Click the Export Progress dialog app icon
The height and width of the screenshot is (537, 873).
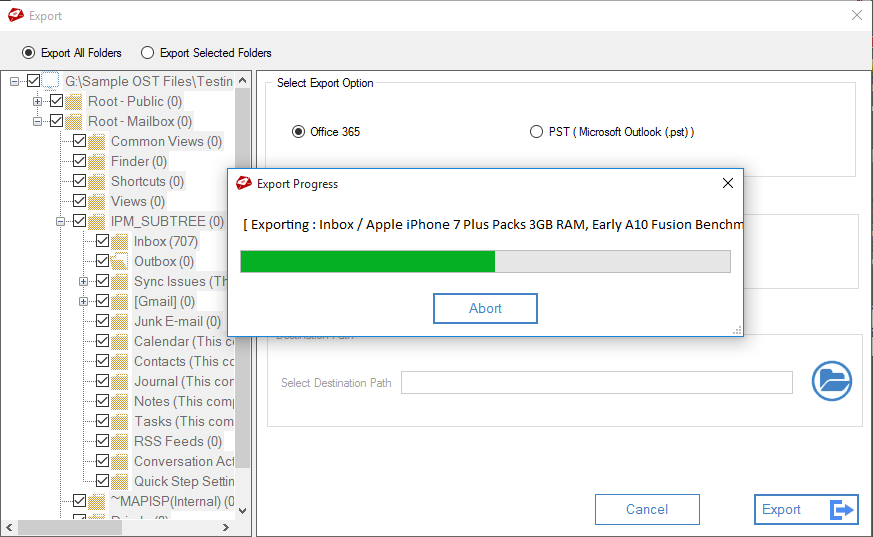244,183
